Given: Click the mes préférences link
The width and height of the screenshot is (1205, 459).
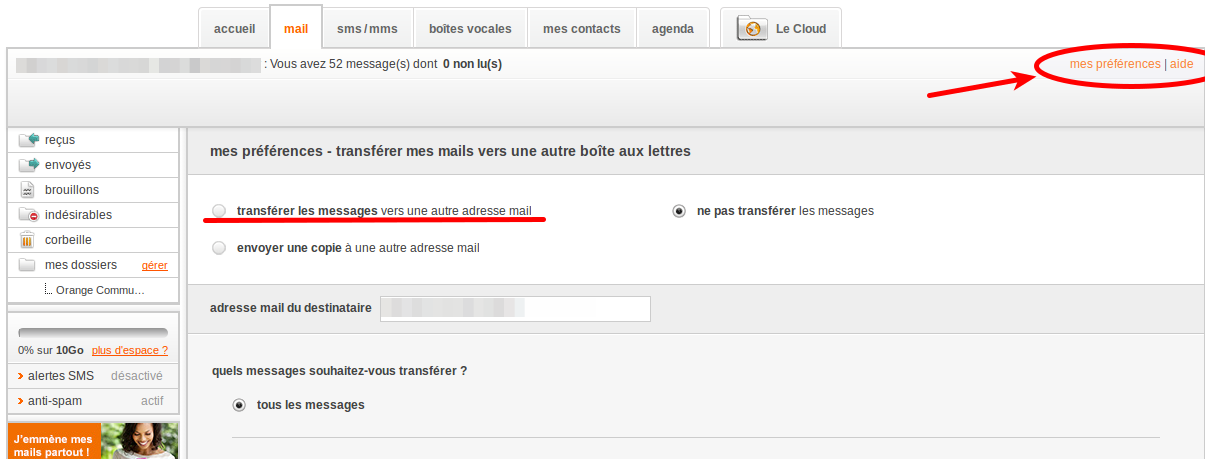Looking at the screenshot, I should click(x=1114, y=64).
